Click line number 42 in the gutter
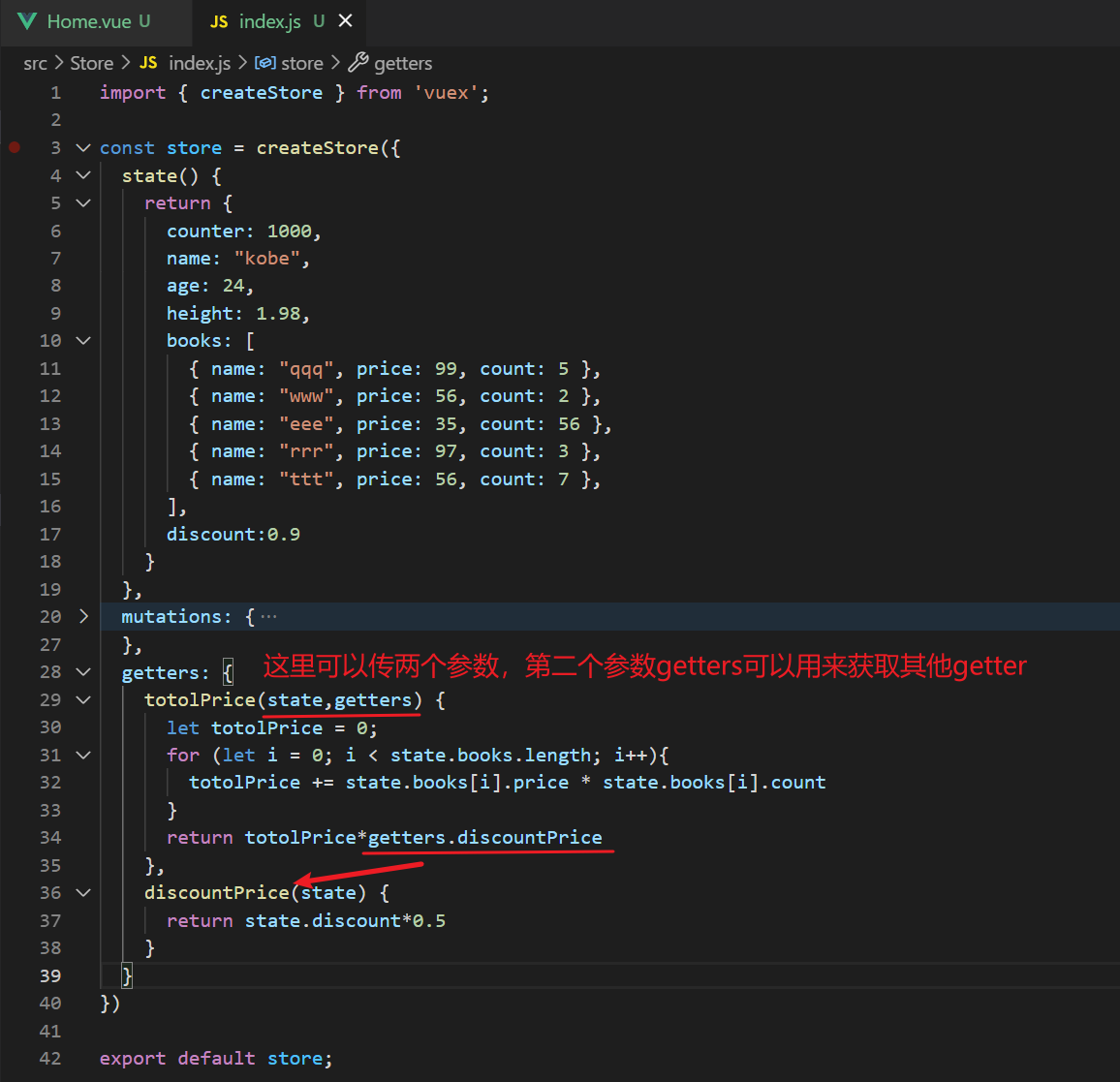Image resolution: width=1120 pixels, height=1082 pixels. pos(50,1059)
